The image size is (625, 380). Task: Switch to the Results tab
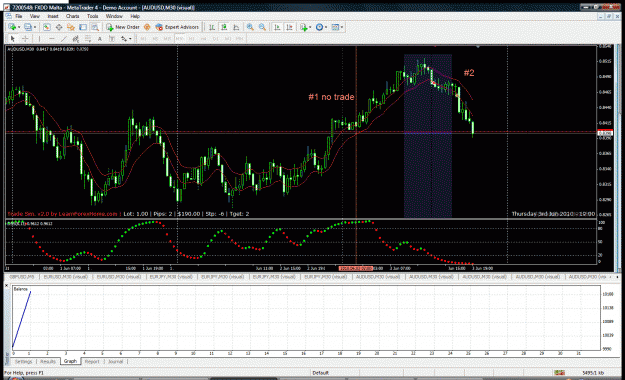pos(48,361)
